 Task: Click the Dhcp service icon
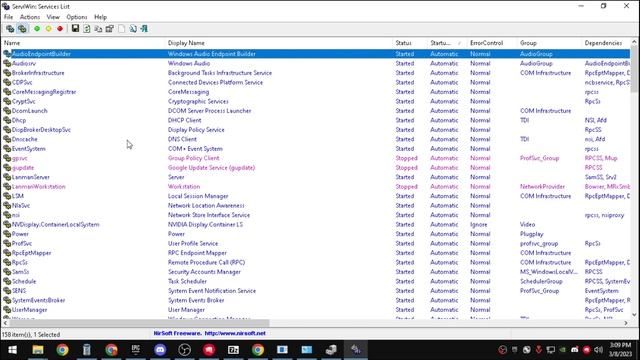[x=7, y=120]
